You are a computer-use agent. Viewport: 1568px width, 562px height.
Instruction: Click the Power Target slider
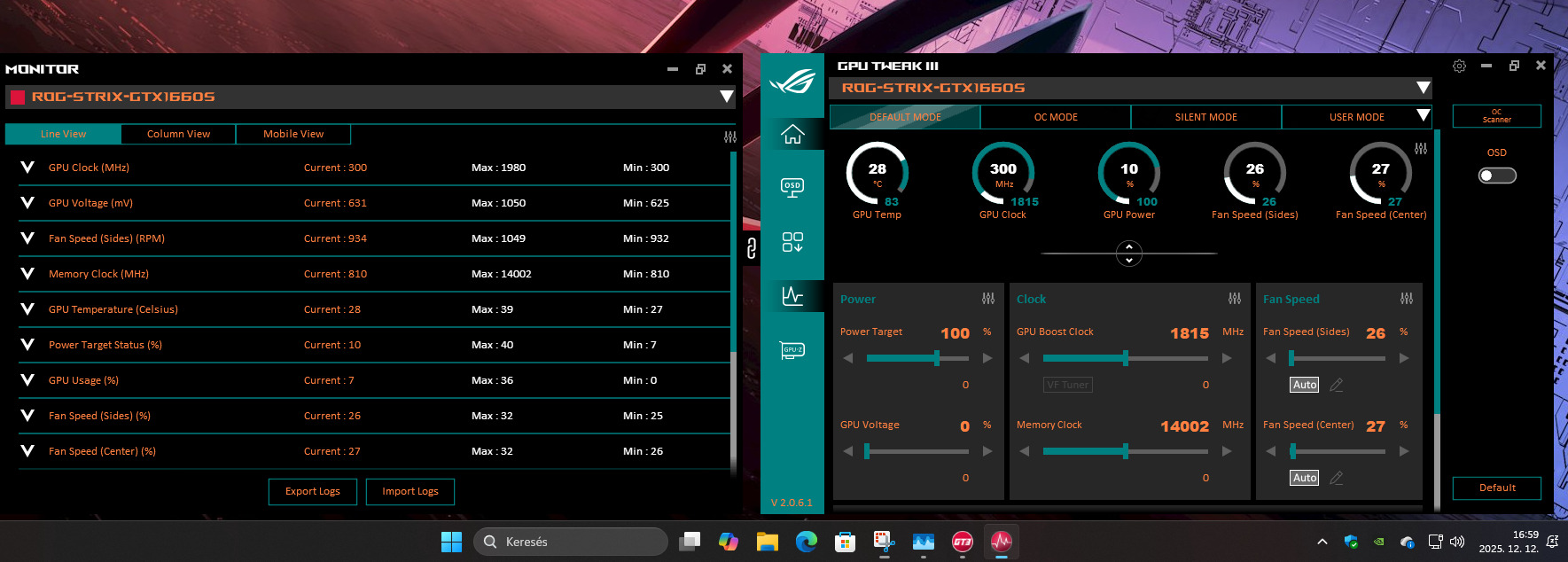[x=917, y=358]
